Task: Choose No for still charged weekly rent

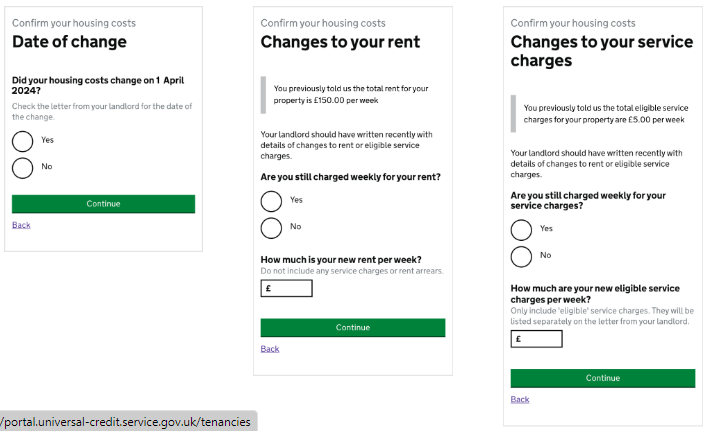Action: pos(271,227)
